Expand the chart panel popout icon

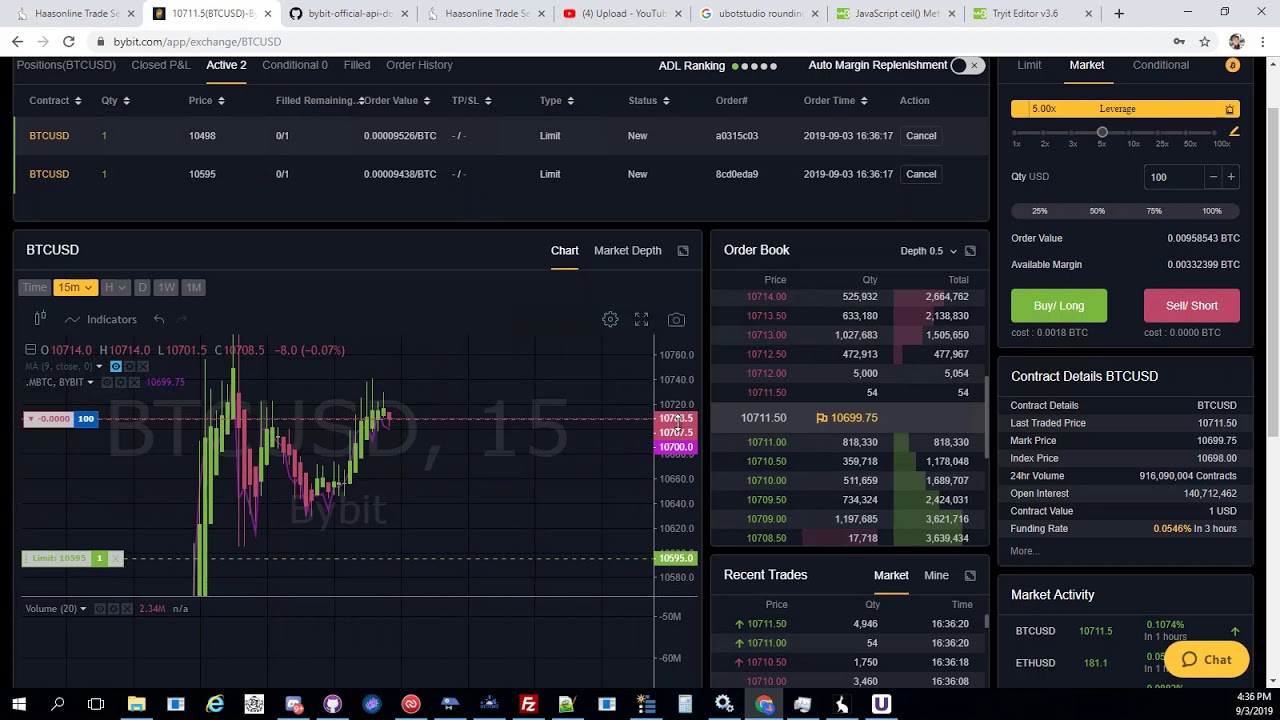(x=683, y=251)
